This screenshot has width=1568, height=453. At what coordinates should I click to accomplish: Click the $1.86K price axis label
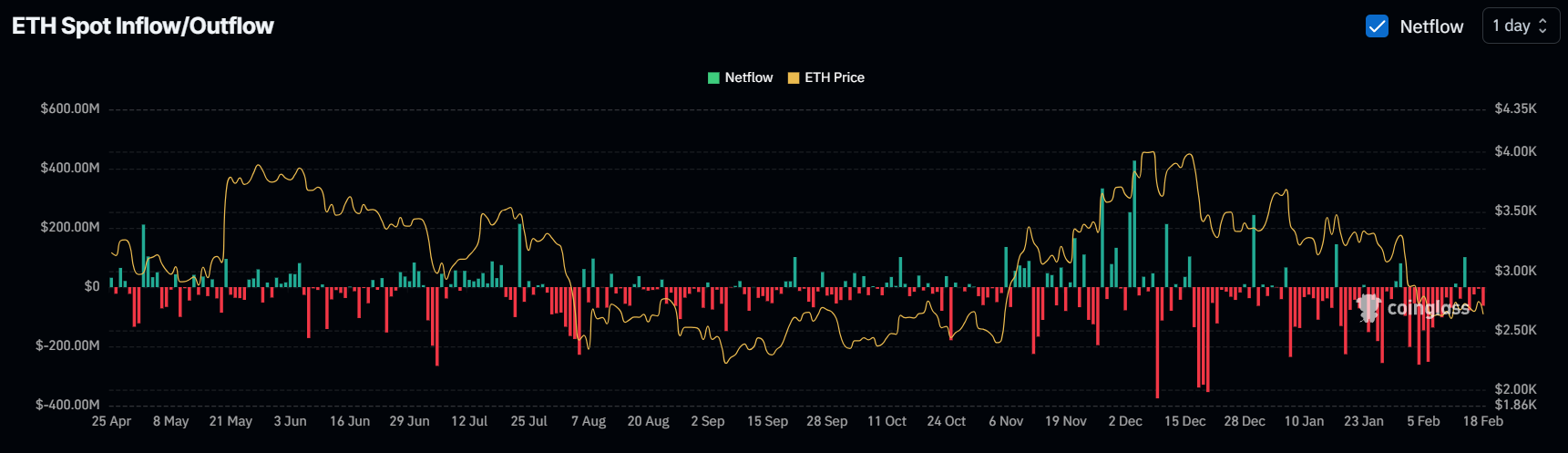point(1516,405)
